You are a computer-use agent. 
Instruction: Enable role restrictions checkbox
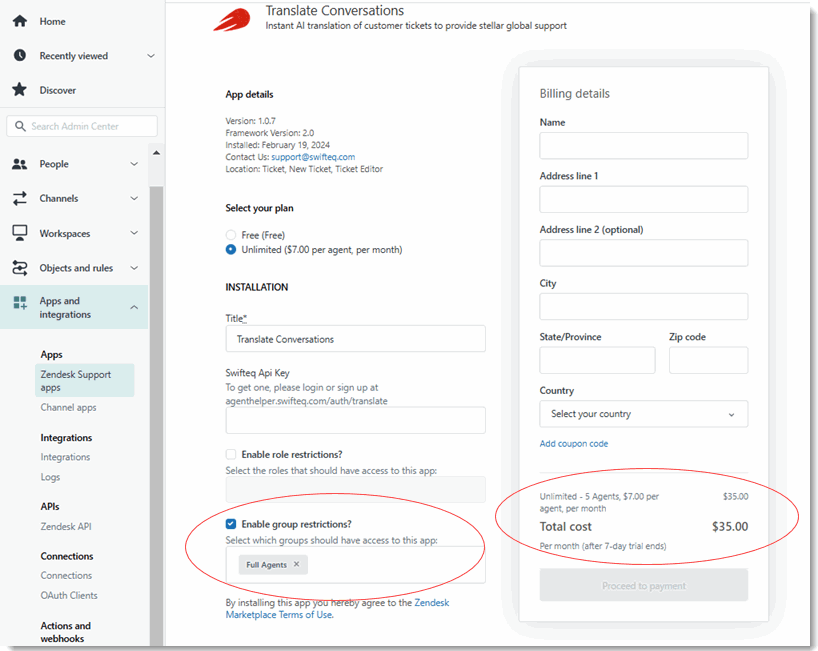231,454
